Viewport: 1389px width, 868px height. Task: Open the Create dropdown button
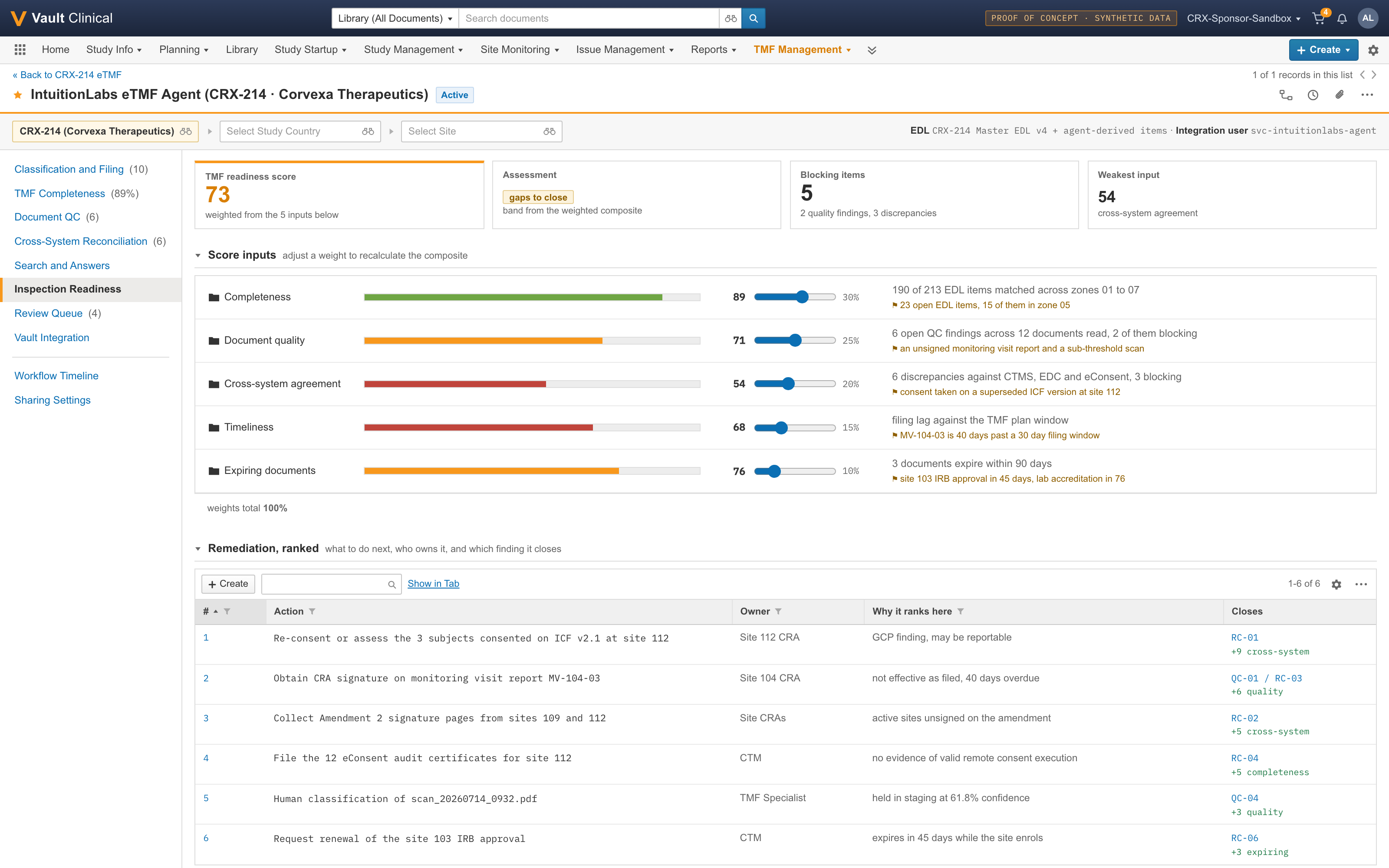click(x=1323, y=50)
